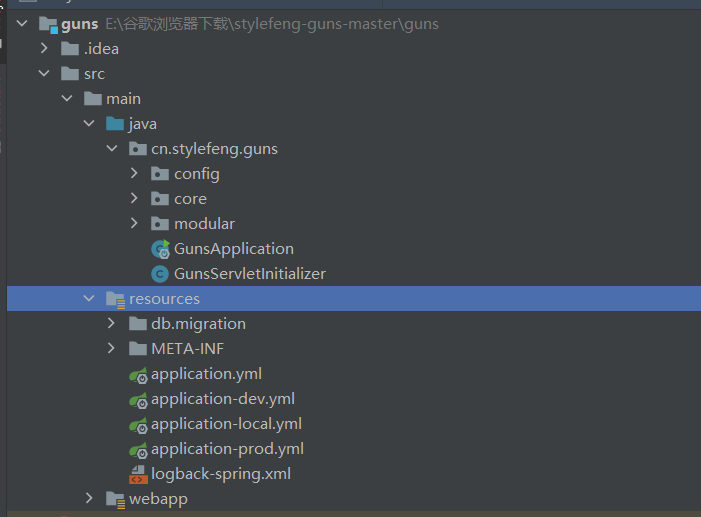Click the application-prod.yml Spring icon
701x517 pixels.
pyautogui.click(x=138, y=450)
